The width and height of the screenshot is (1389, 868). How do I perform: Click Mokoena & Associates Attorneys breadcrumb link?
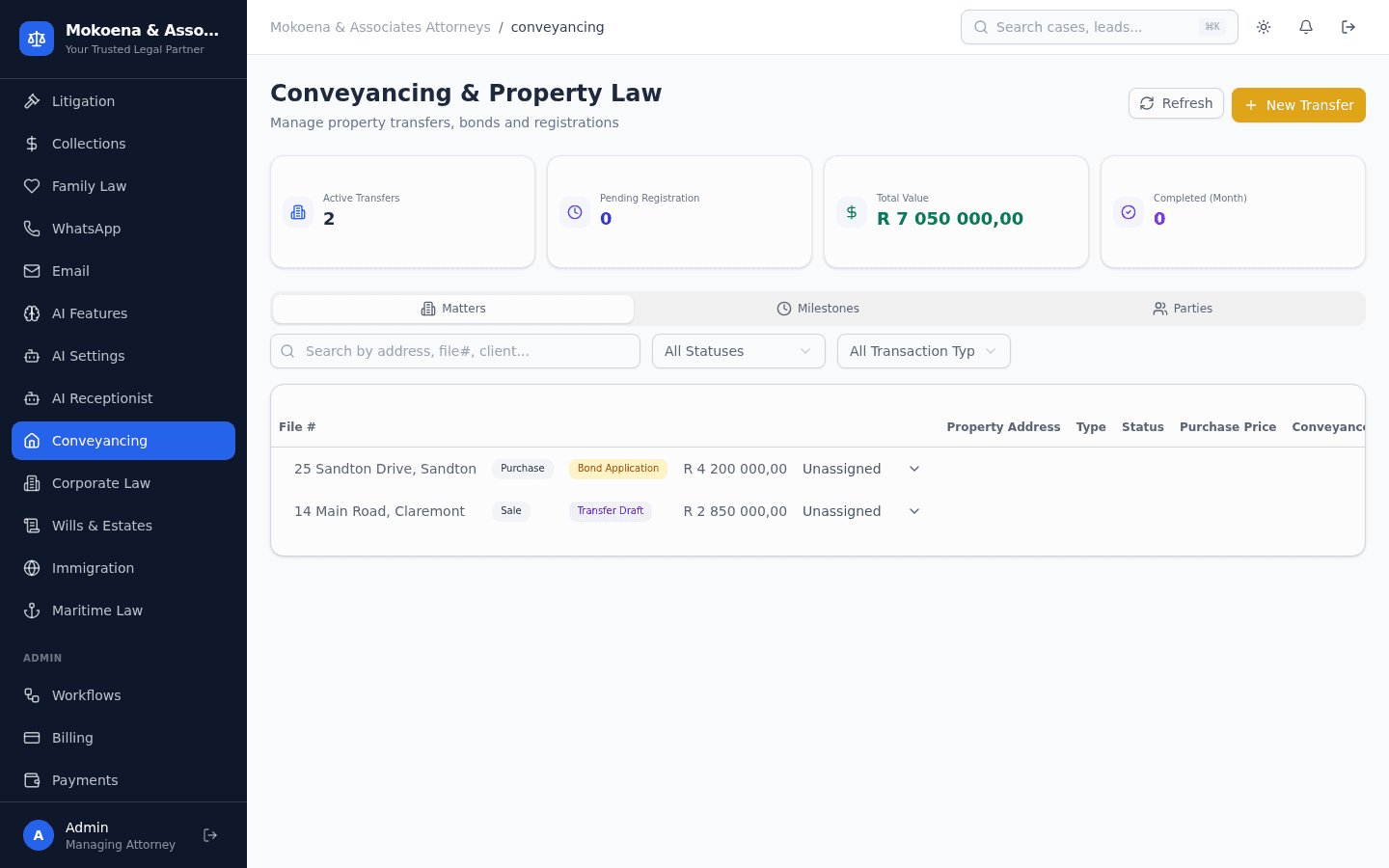(x=380, y=27)
